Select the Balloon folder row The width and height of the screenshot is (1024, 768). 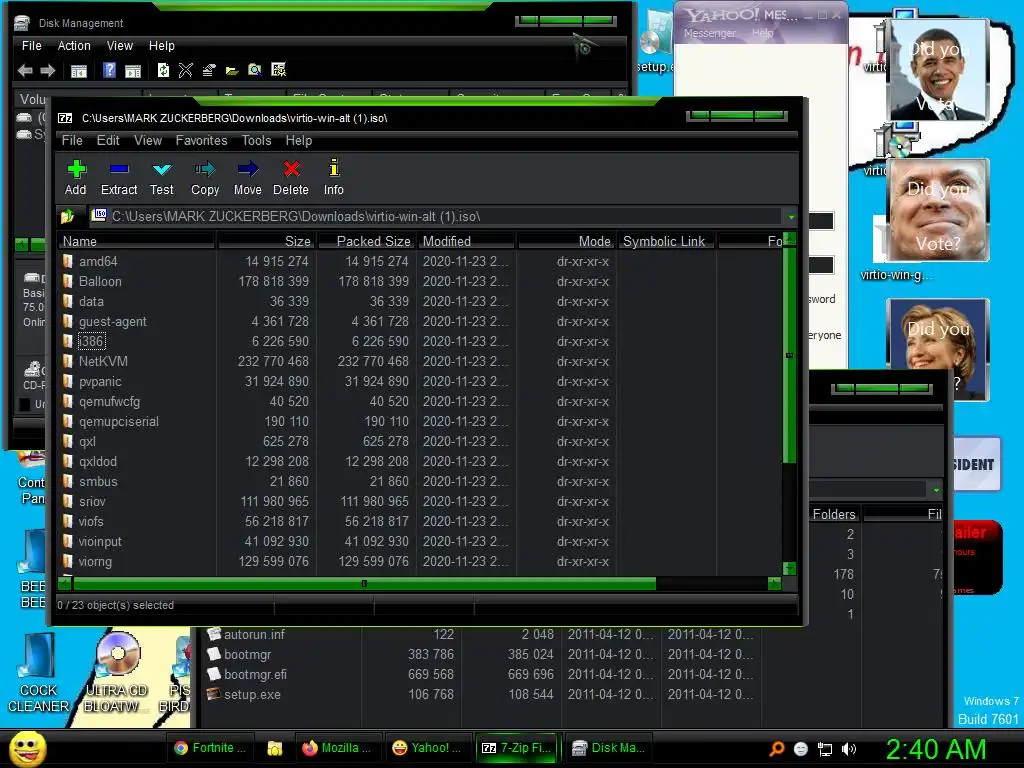(x=421, y=281)
